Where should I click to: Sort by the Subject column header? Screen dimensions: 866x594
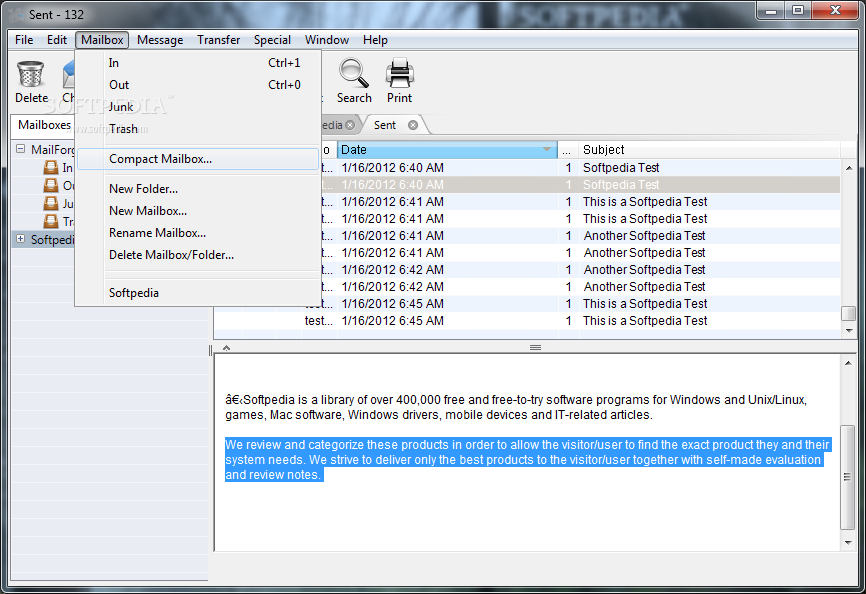tap(710, 150)
